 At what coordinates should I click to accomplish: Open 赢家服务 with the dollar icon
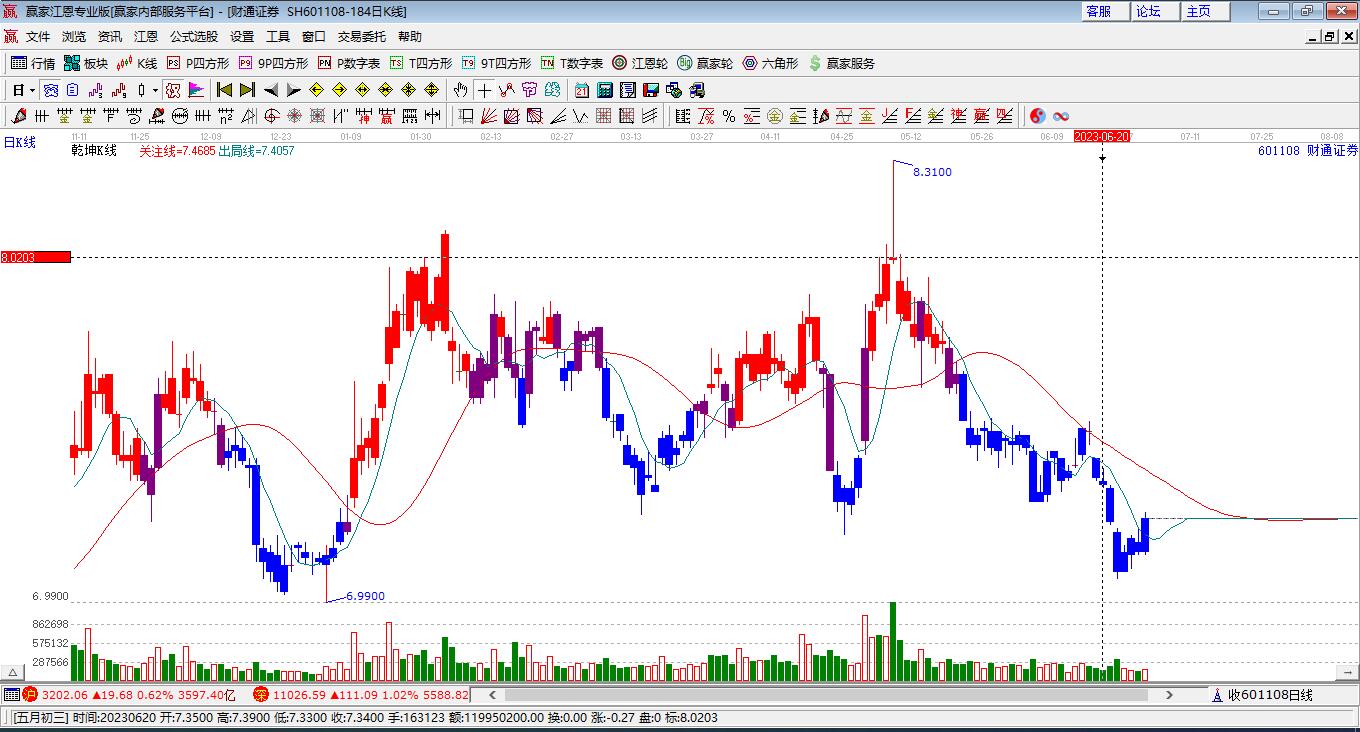(x=841, y=63)
